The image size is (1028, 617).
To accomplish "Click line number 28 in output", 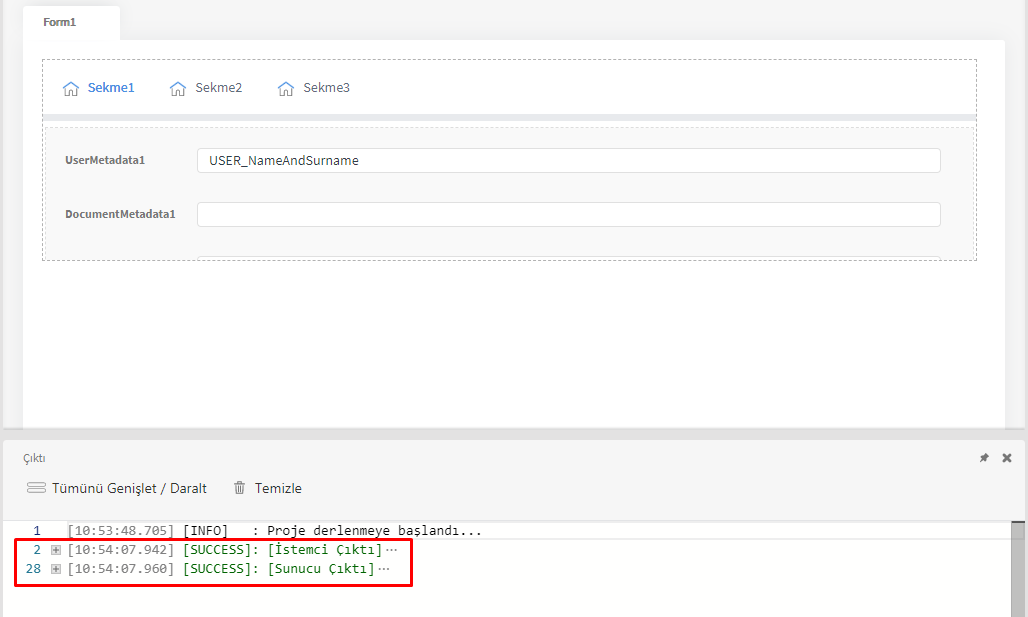I will tap(33, 569).
